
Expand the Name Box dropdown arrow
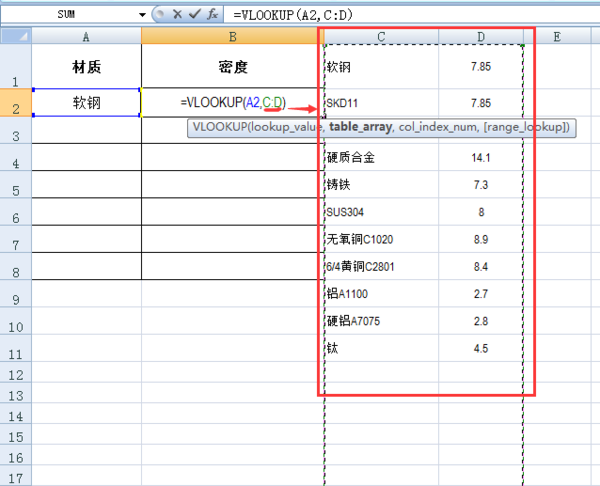pyautogui.click(x=142, y=15)
